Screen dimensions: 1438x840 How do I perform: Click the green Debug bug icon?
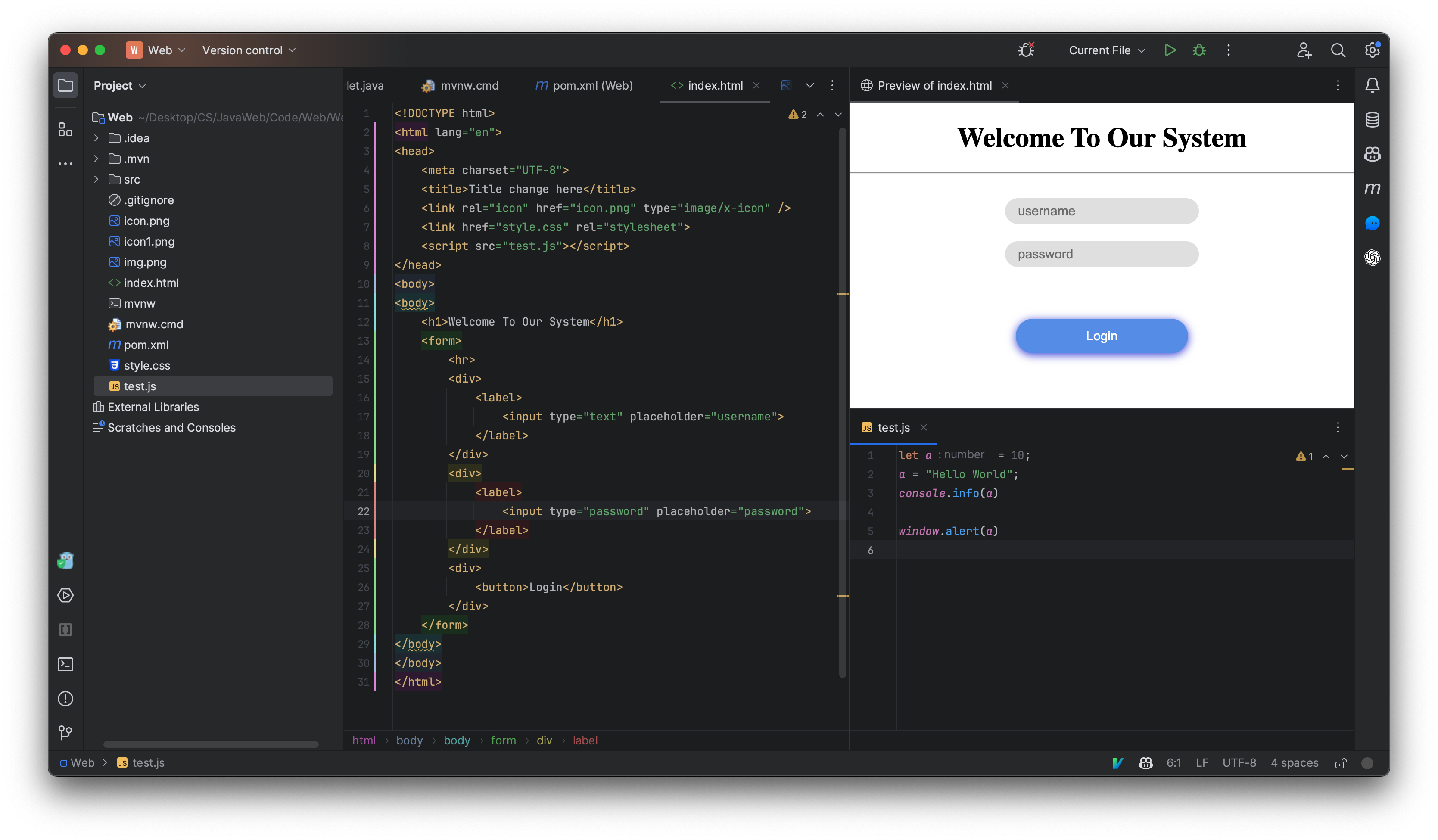point(1199,50)
